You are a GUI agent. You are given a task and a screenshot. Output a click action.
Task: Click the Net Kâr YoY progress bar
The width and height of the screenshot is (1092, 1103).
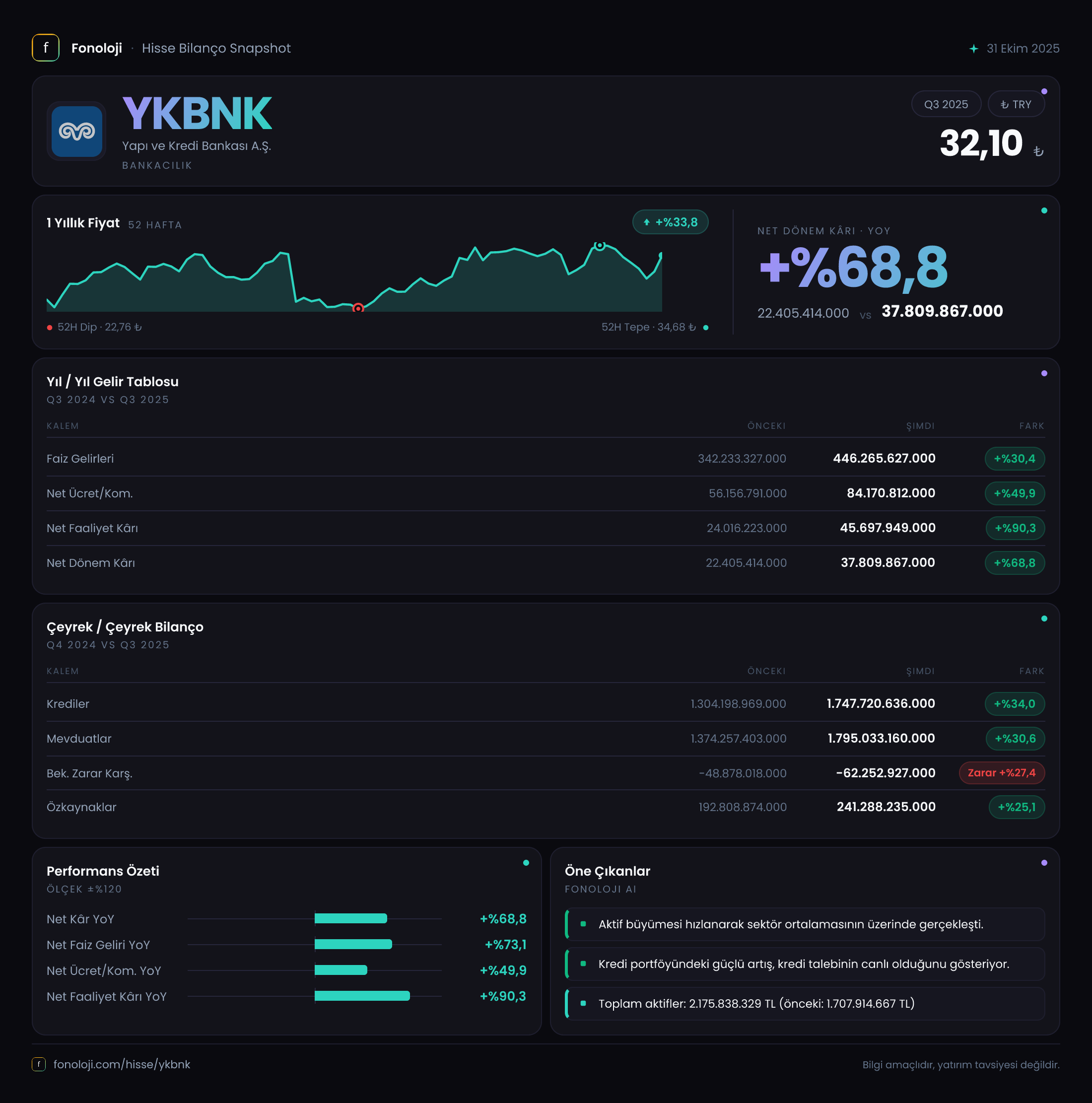(350, 919)
